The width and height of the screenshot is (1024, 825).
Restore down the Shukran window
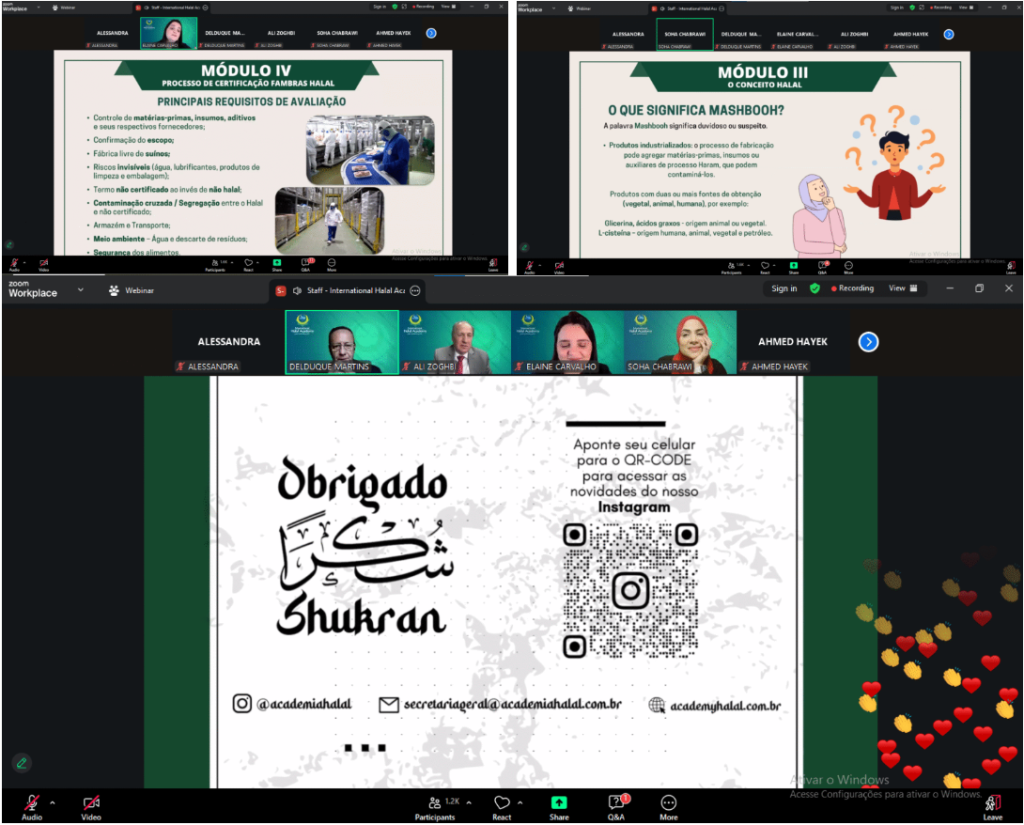[x=979, y=289]
